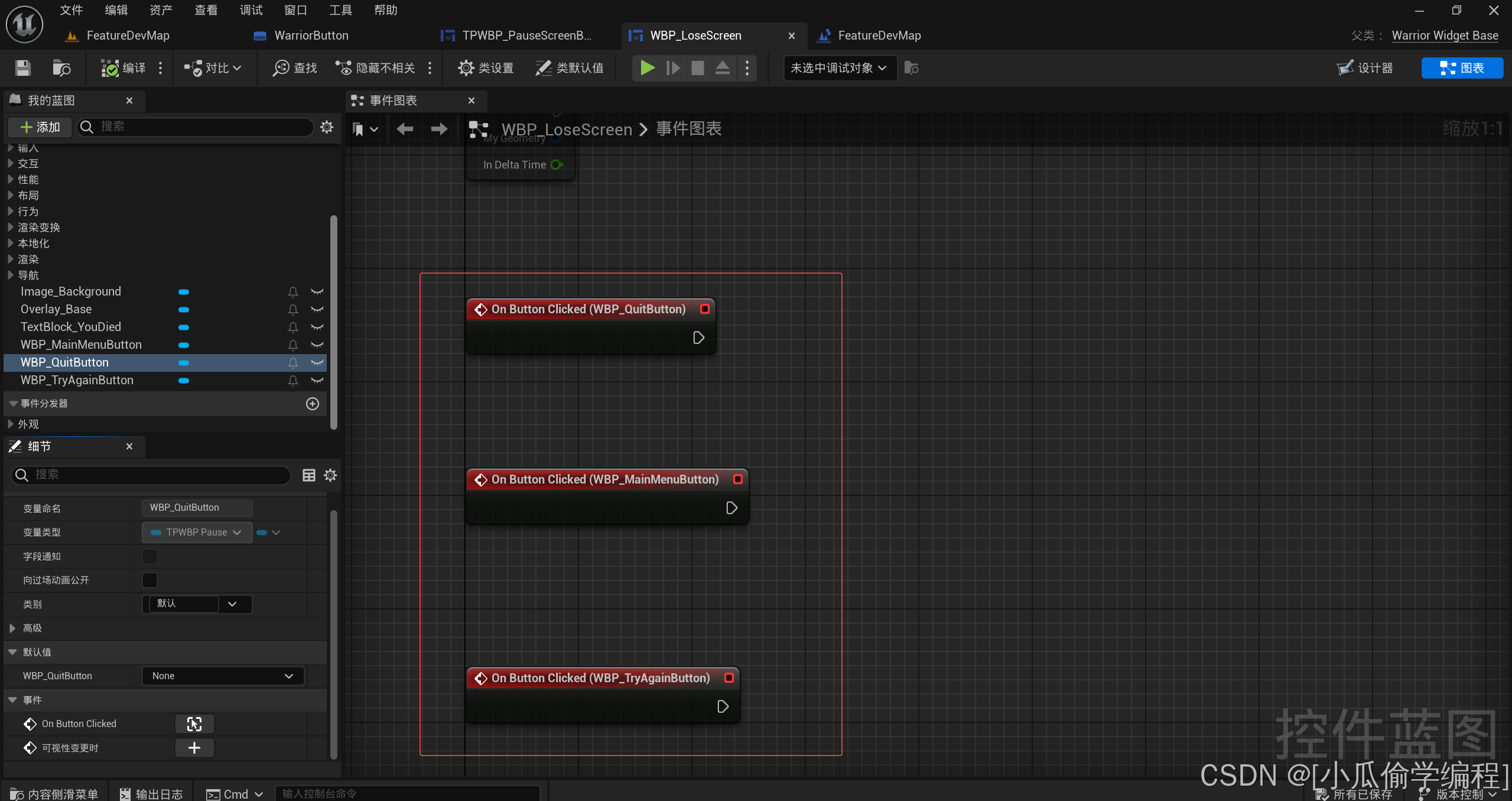Viewport: 1512px width, 801px height.
Task: Open the WBP_QuitButton default value dropdown
Action: (223, 676)
